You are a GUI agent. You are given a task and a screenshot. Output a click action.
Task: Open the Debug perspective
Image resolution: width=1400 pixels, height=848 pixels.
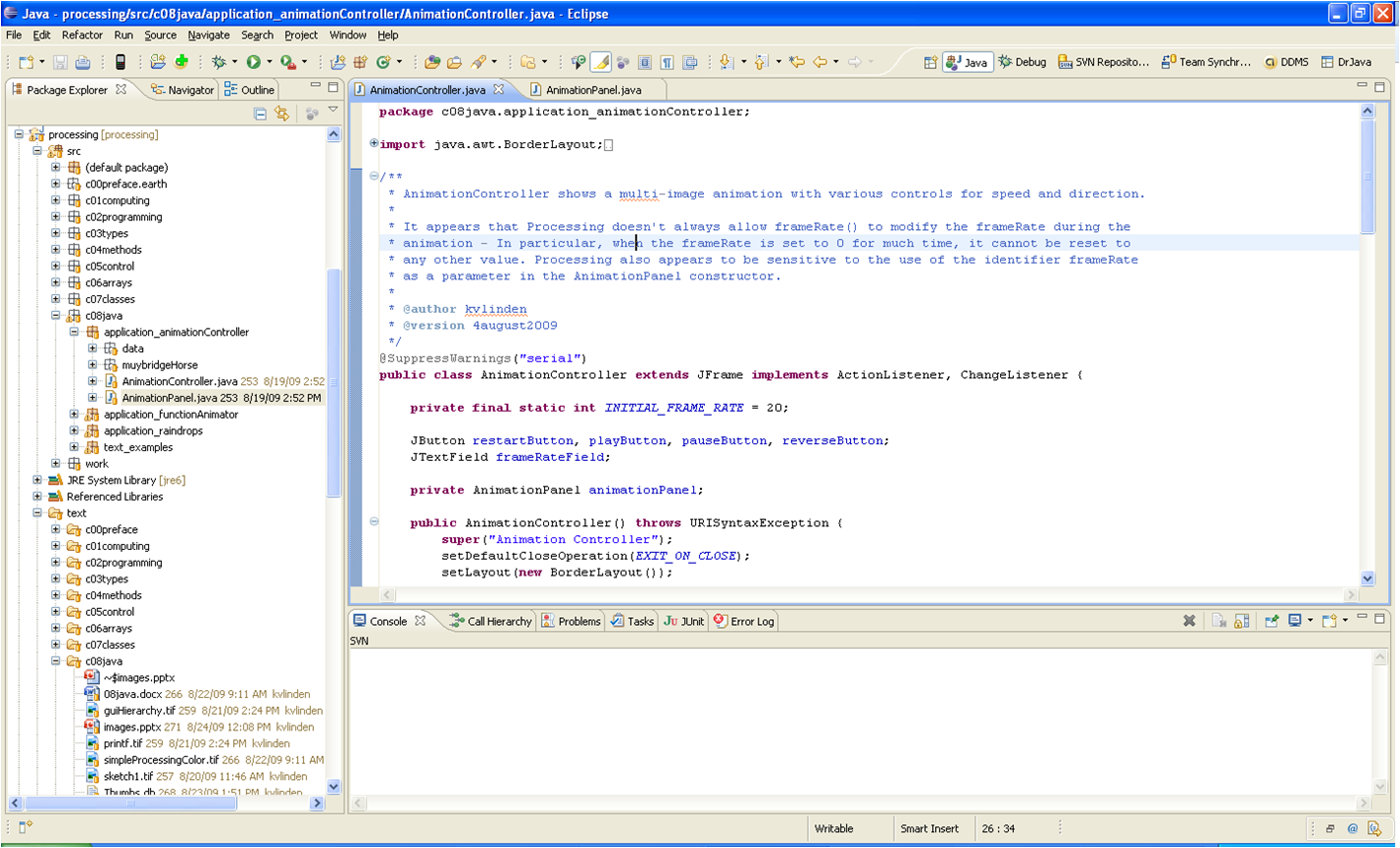[x=1023, y=61]
